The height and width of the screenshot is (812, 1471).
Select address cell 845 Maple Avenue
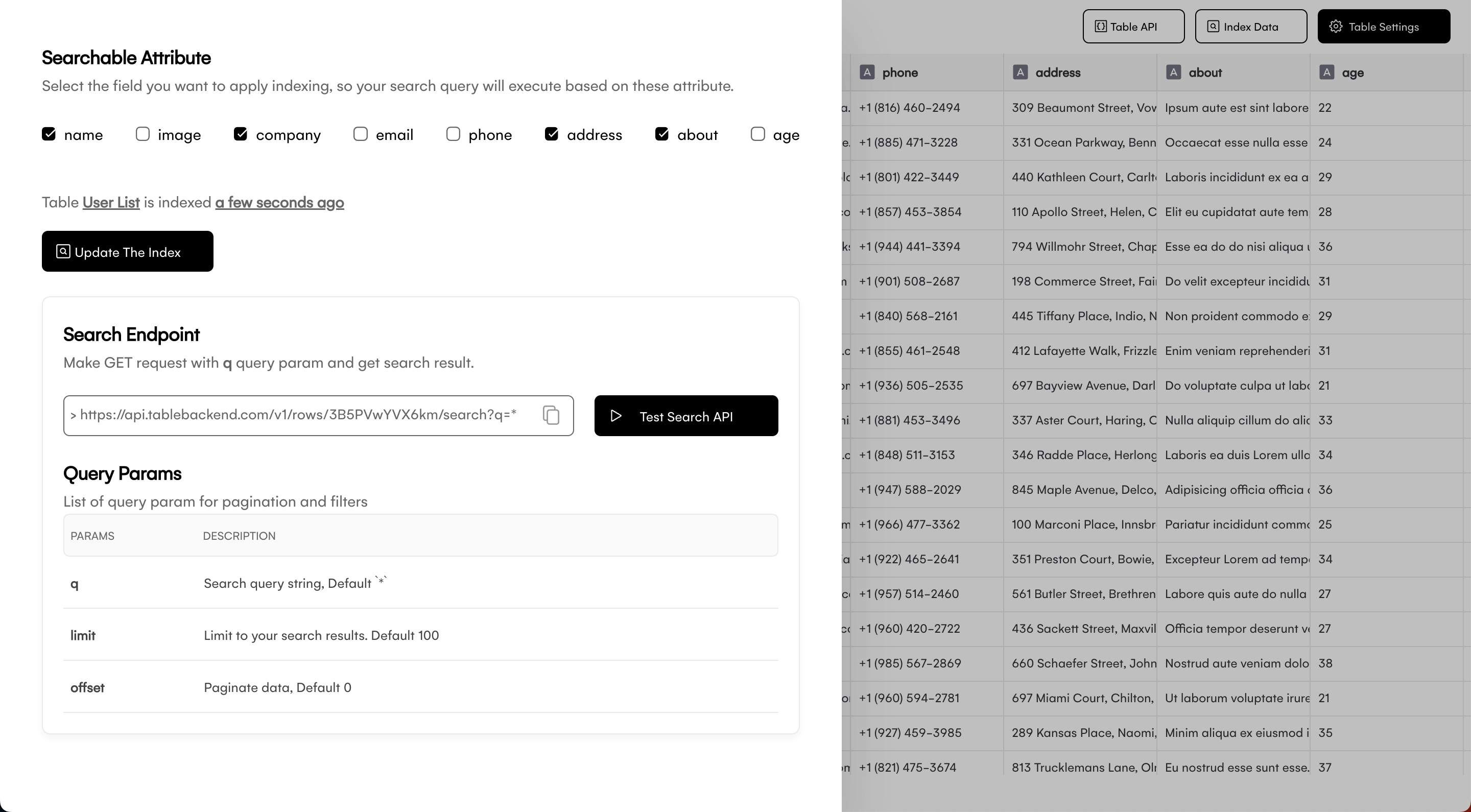click(1080, 489)
